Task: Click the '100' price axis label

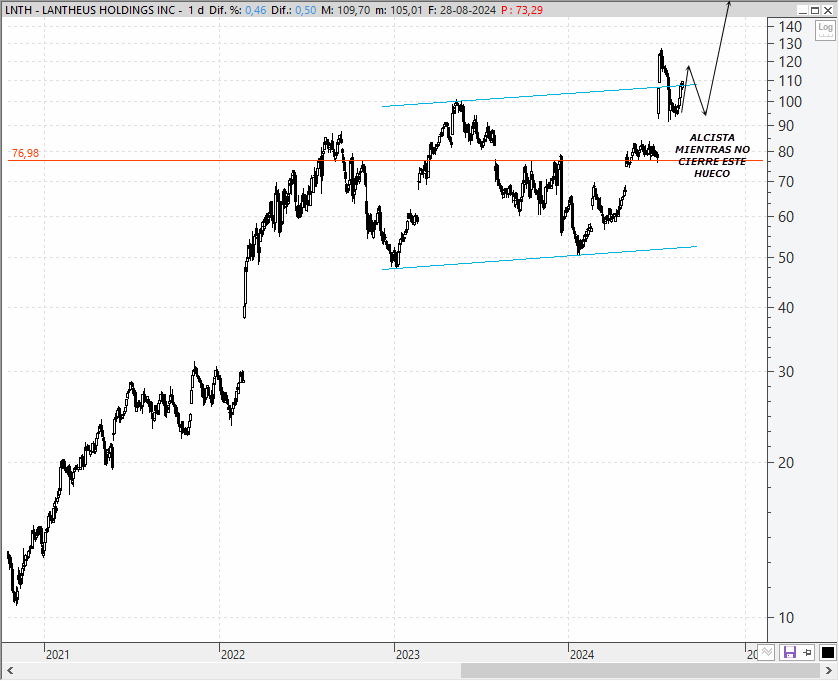Action: [790, 102]
